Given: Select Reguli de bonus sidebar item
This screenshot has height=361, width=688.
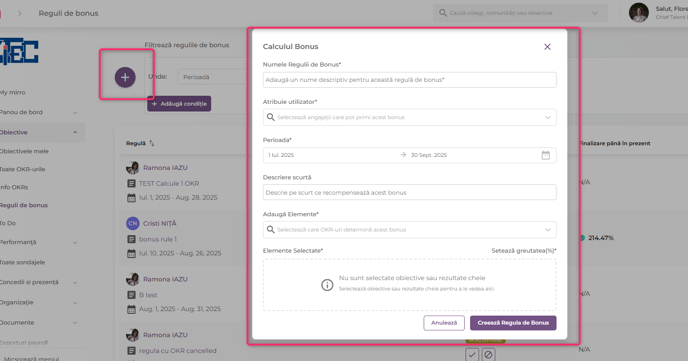Looking at the screenshot, I should 24,205.
